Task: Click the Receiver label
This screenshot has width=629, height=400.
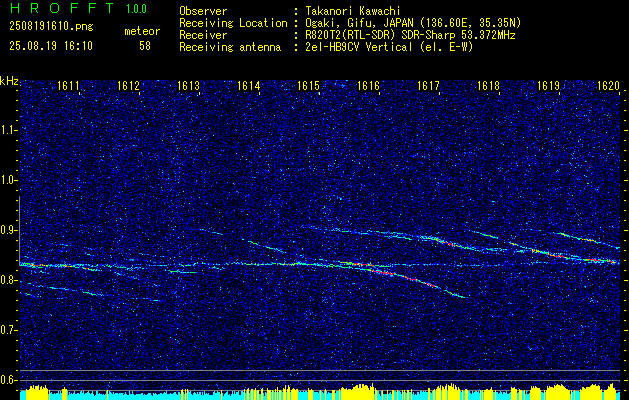Action: (x=203, y=35)
